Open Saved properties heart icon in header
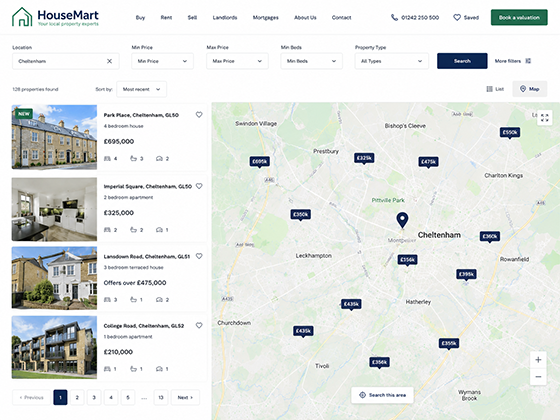 pos(457,17)
